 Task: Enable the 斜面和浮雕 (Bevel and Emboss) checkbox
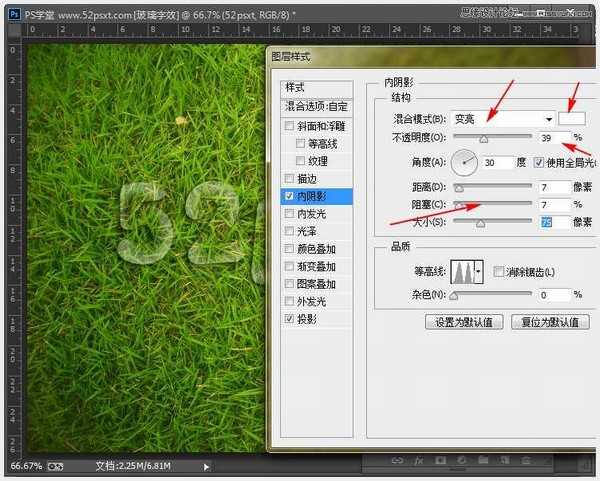pyautogui.click(x=290, y=126)
